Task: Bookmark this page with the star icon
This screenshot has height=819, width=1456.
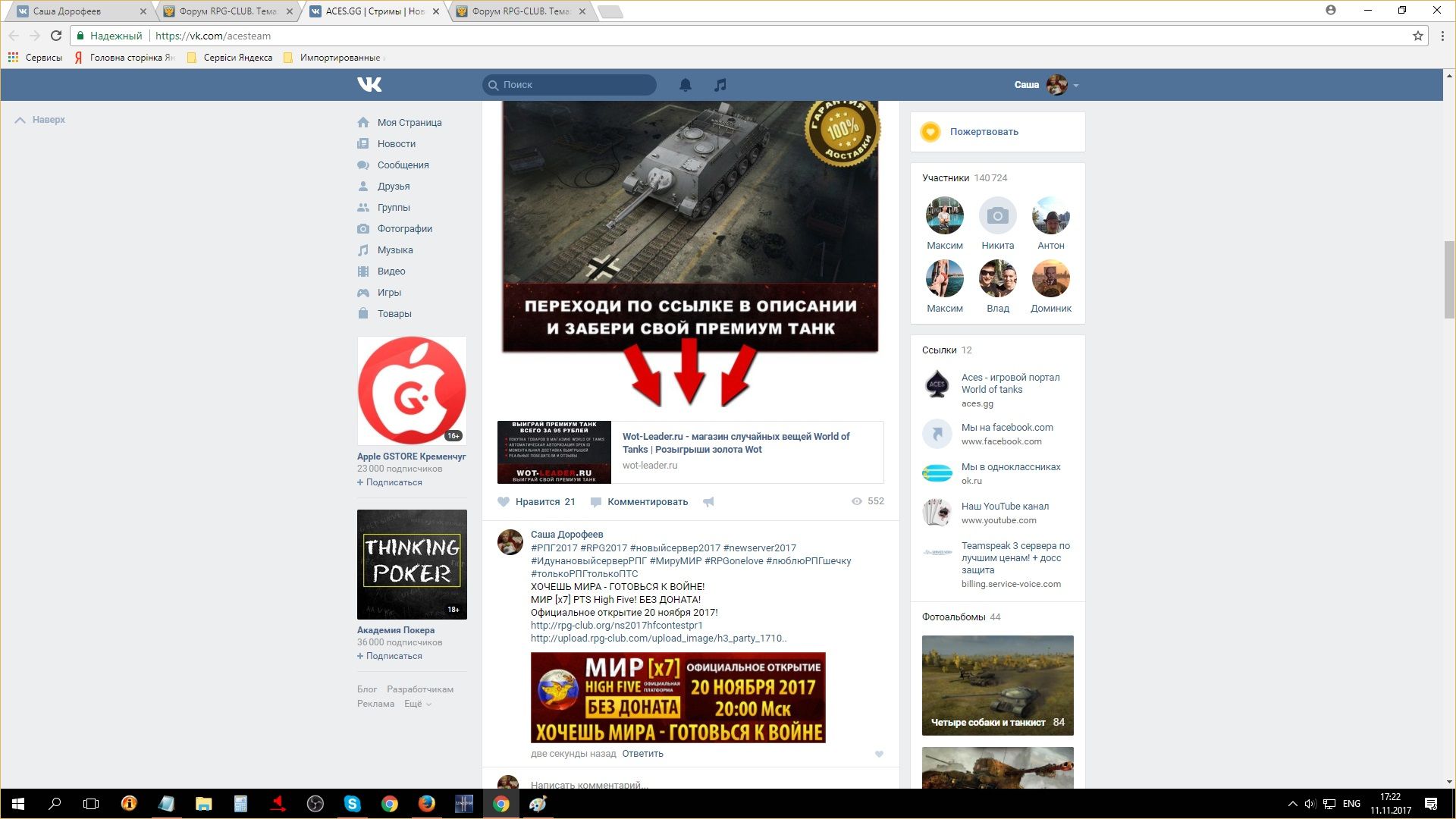Action: tap(1417, 36)
